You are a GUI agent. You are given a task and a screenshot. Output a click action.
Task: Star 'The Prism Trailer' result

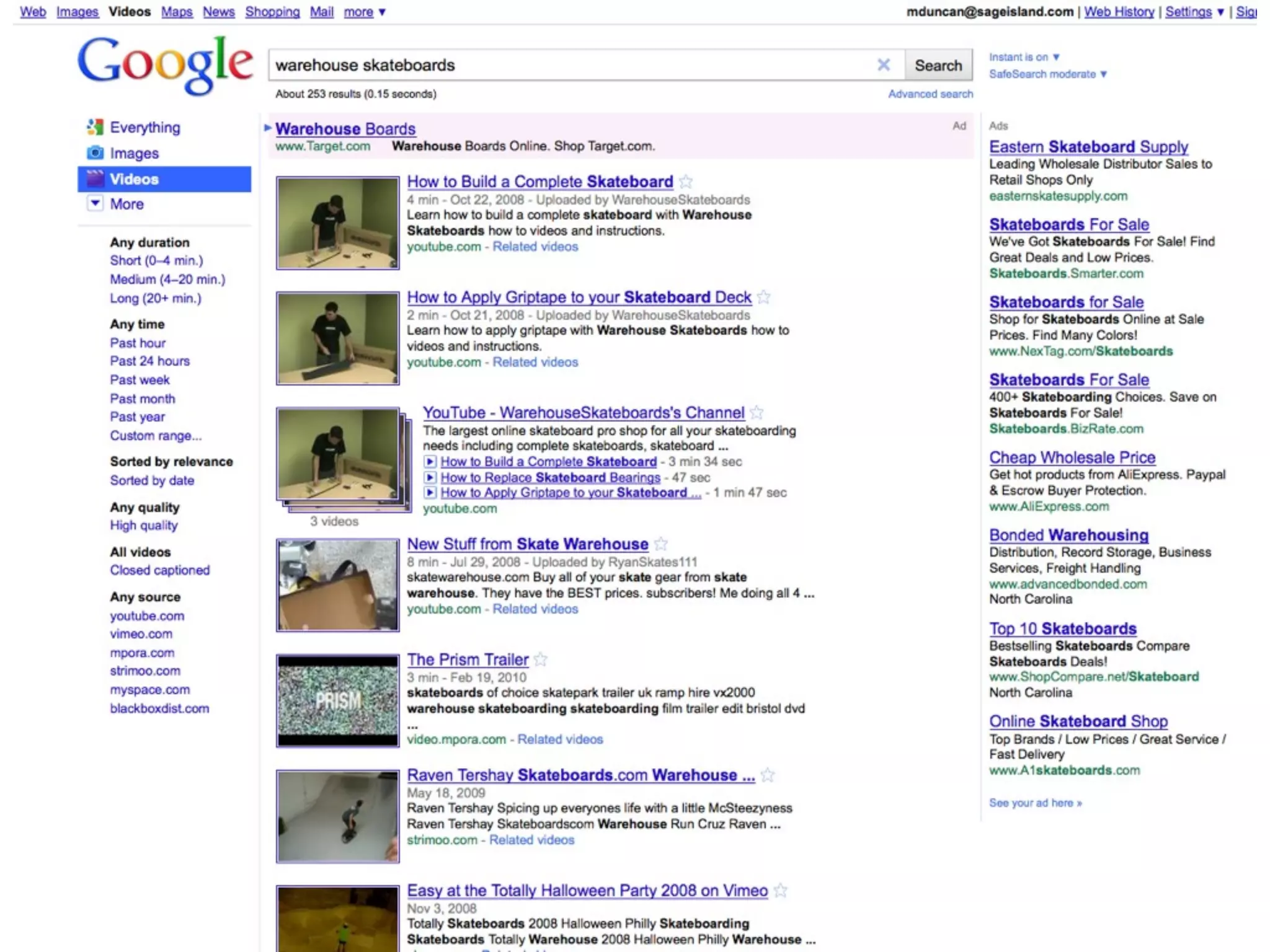(x=541, y=659)
